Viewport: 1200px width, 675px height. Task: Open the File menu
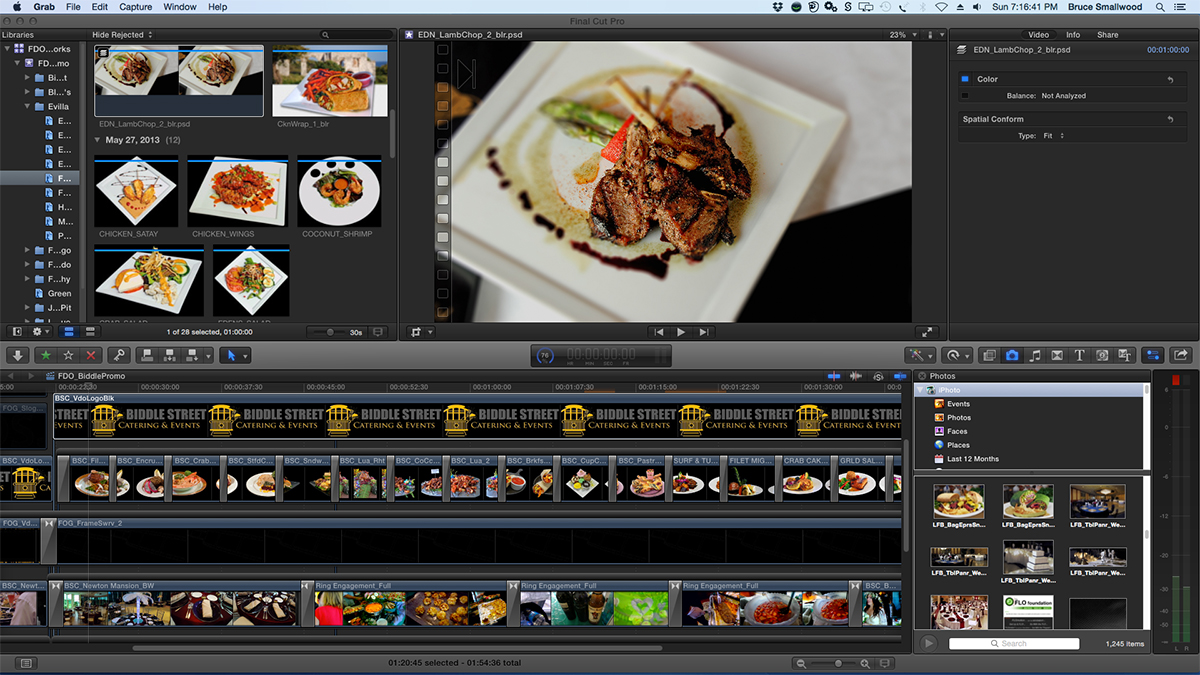[x=73, y=7]
